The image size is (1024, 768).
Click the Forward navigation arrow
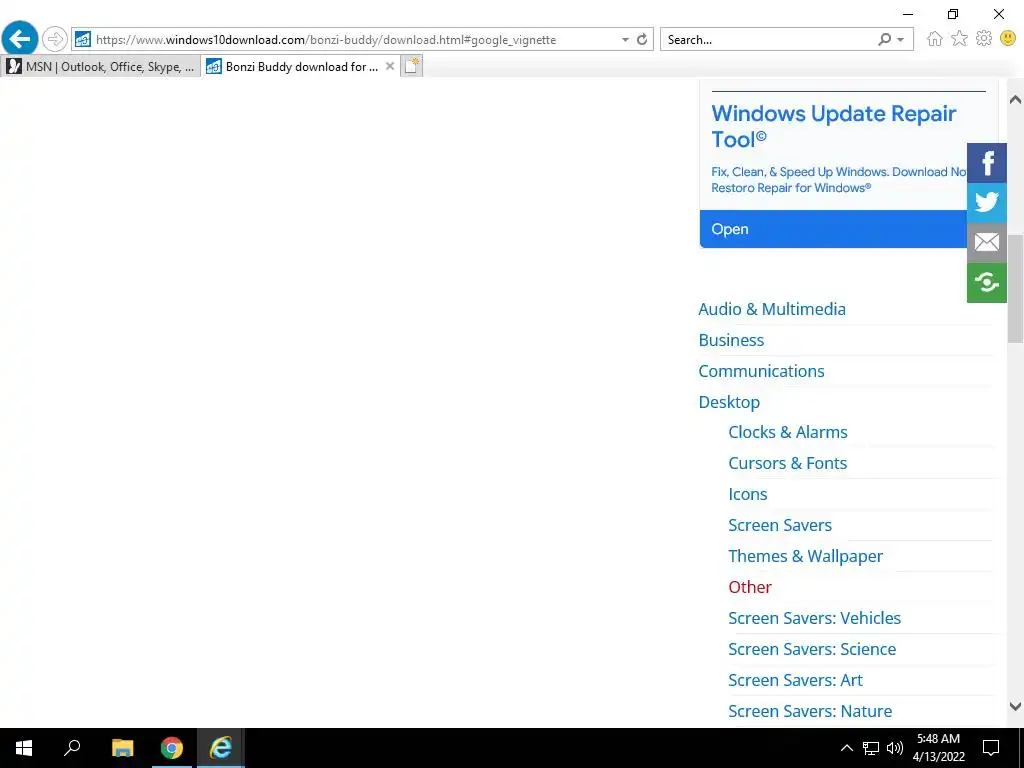(x=55, y=39)
